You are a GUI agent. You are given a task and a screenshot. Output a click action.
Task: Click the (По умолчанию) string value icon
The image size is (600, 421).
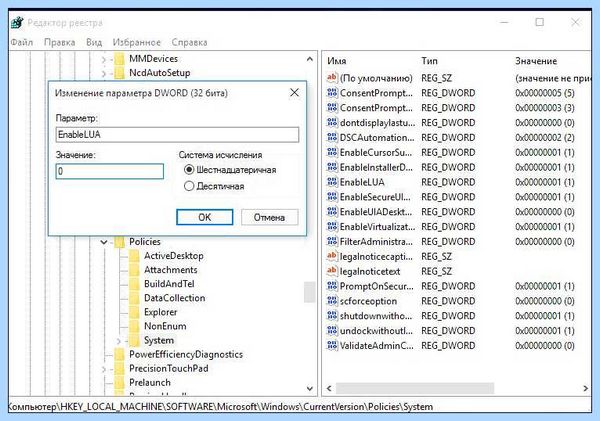click(332, 78)
